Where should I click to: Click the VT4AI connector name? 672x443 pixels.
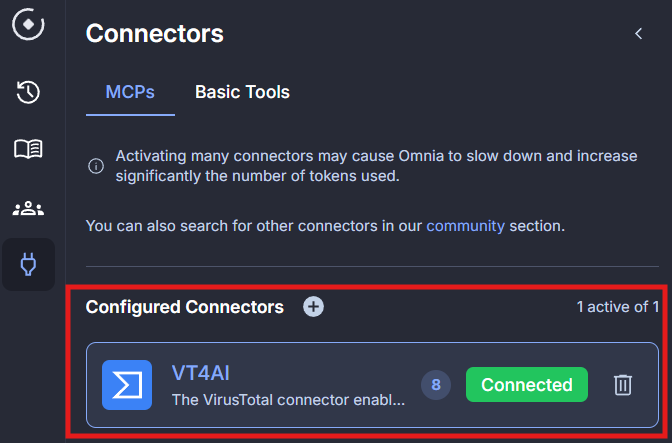pos(201,374)
